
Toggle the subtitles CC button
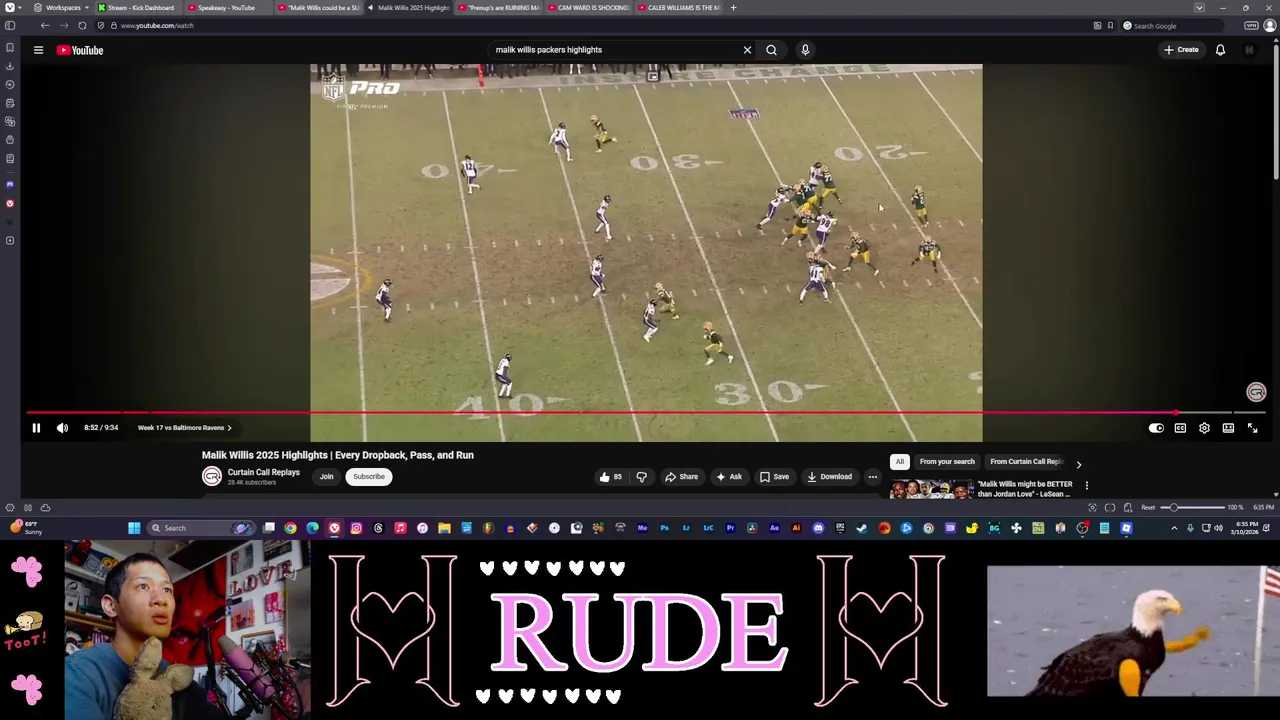(x=1180, y=428)
